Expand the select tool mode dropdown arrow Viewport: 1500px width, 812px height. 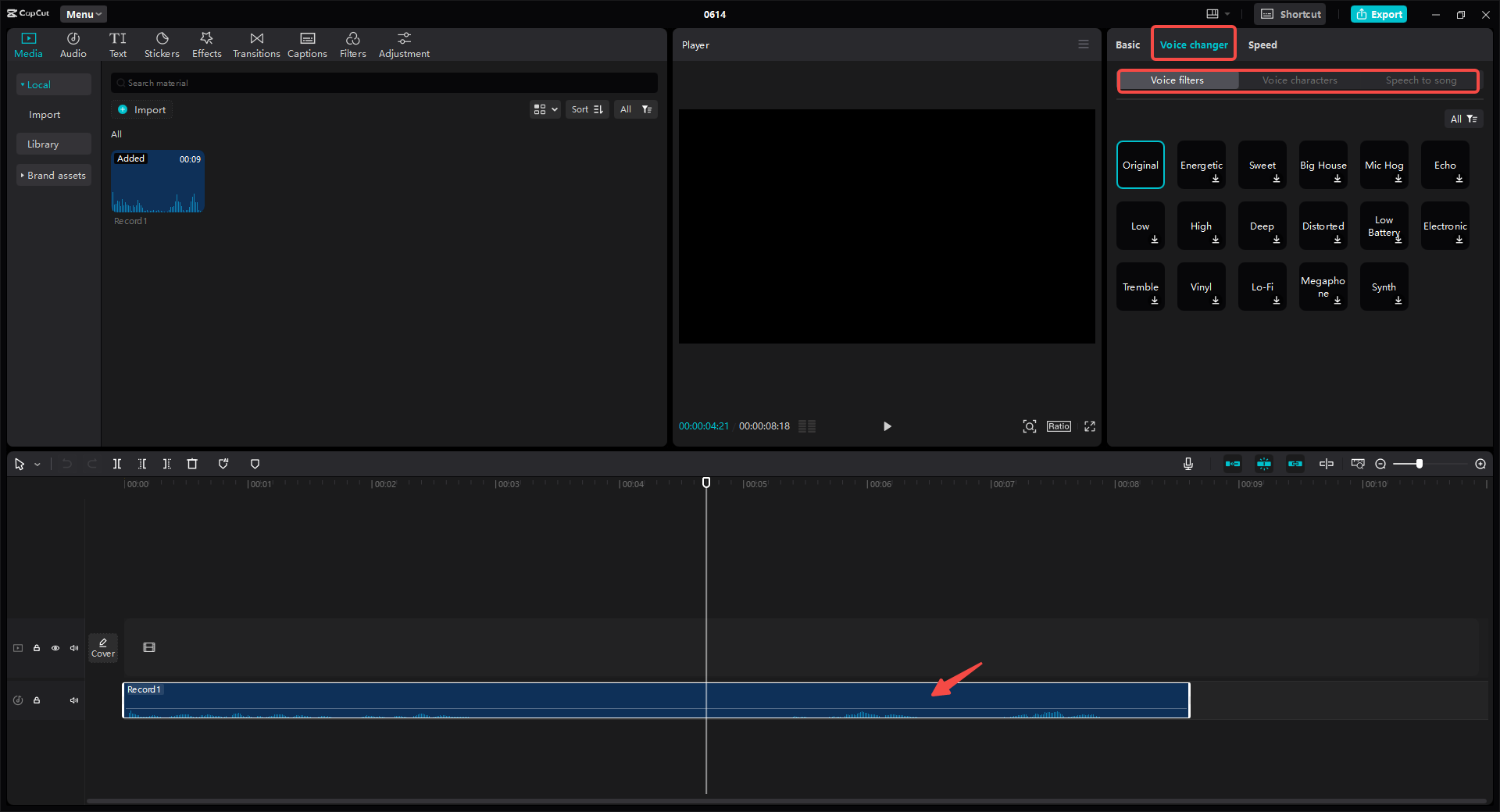click(x=37, y=465)
